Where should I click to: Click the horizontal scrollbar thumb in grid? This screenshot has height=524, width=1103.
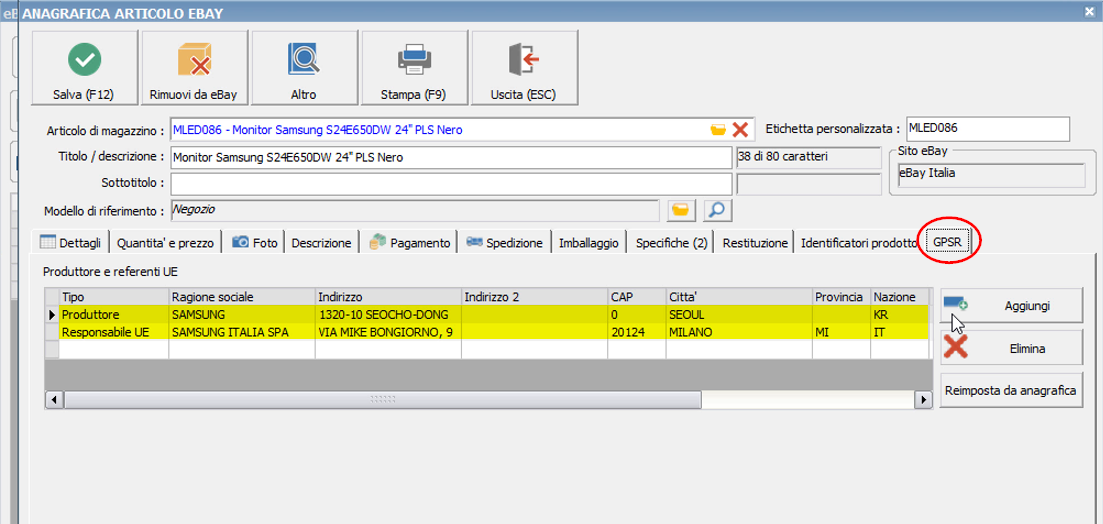383,400
